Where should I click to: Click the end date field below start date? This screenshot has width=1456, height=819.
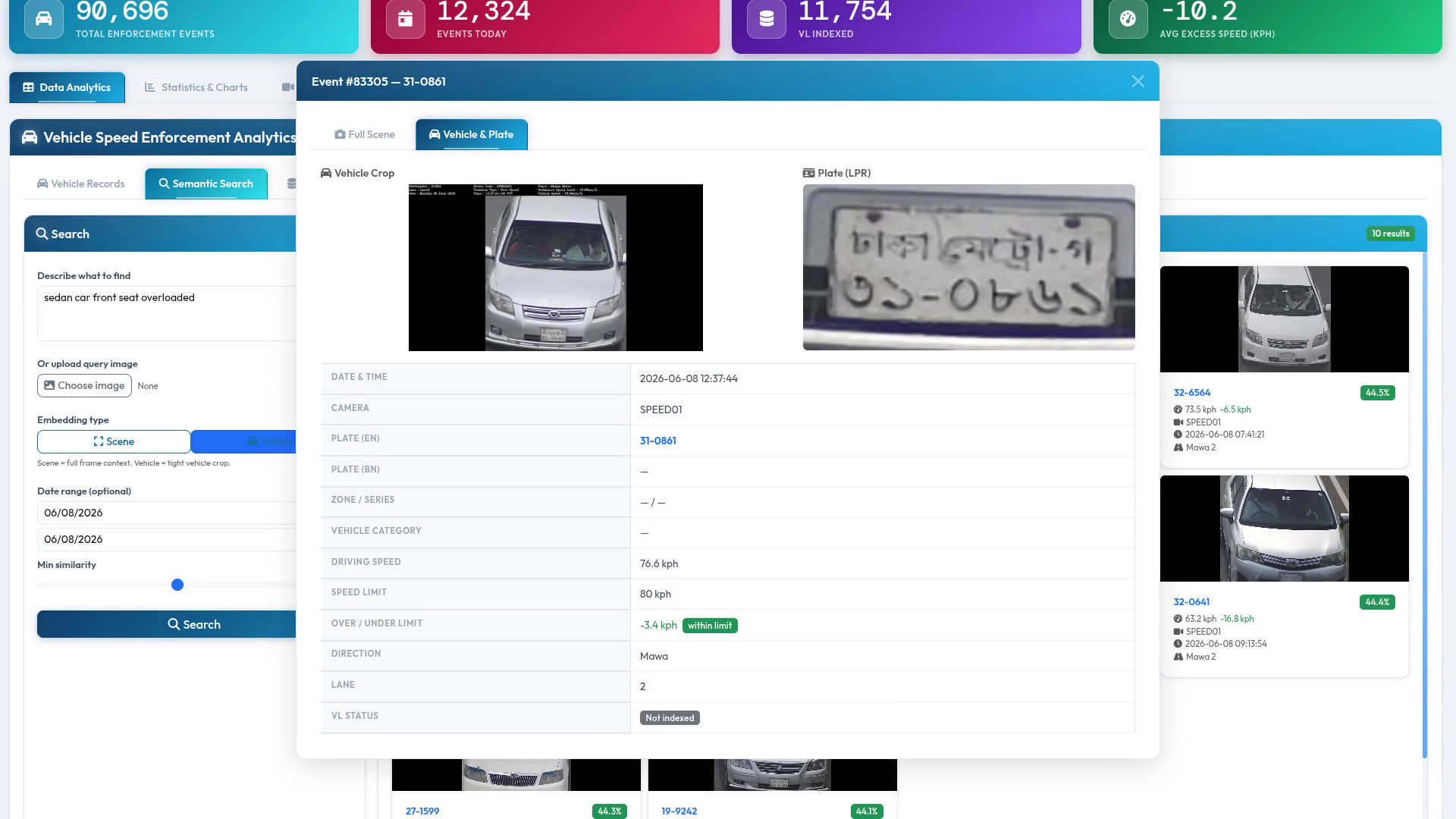pos(167,539)
